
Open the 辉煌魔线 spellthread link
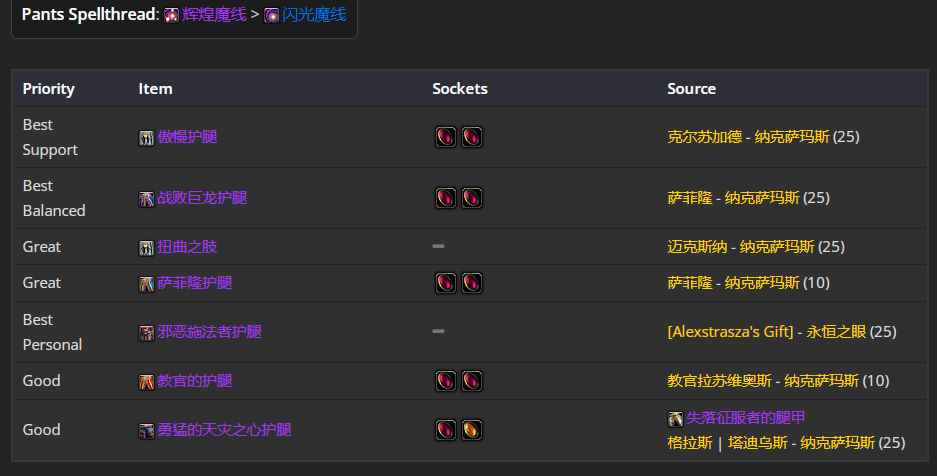(x=215, y=15)
